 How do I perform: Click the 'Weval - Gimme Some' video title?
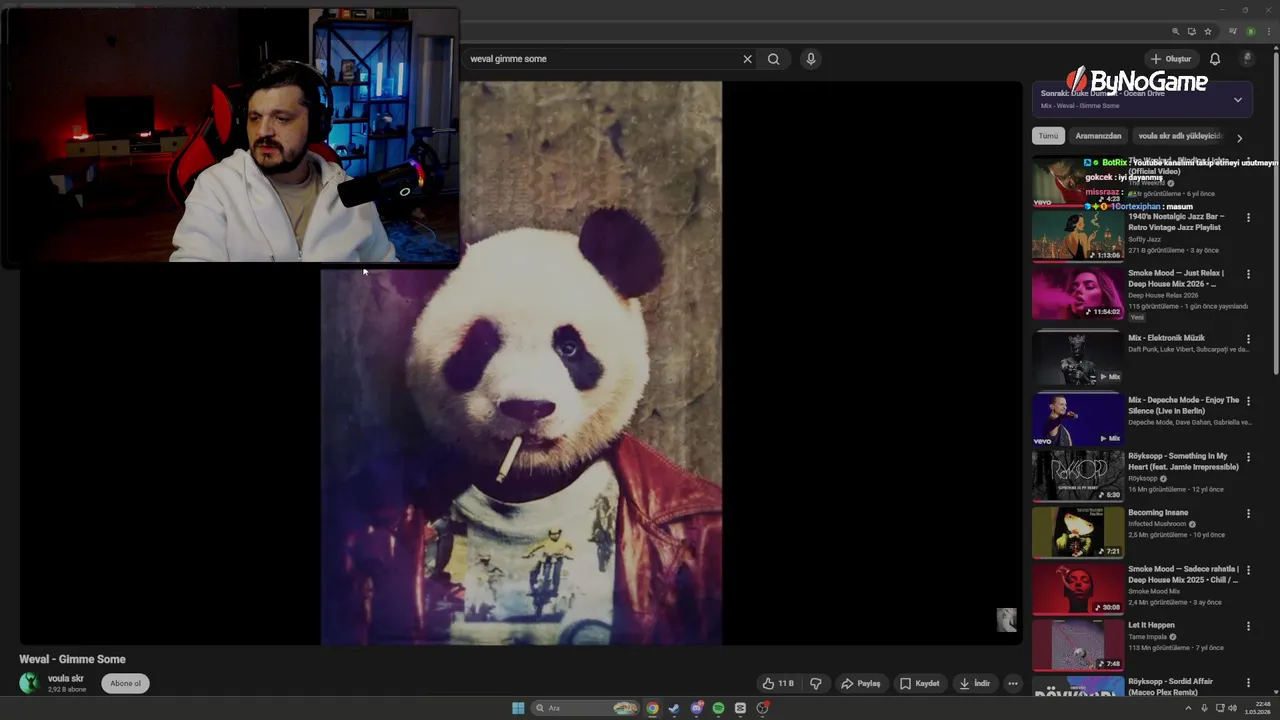click(x=72, y=660)
